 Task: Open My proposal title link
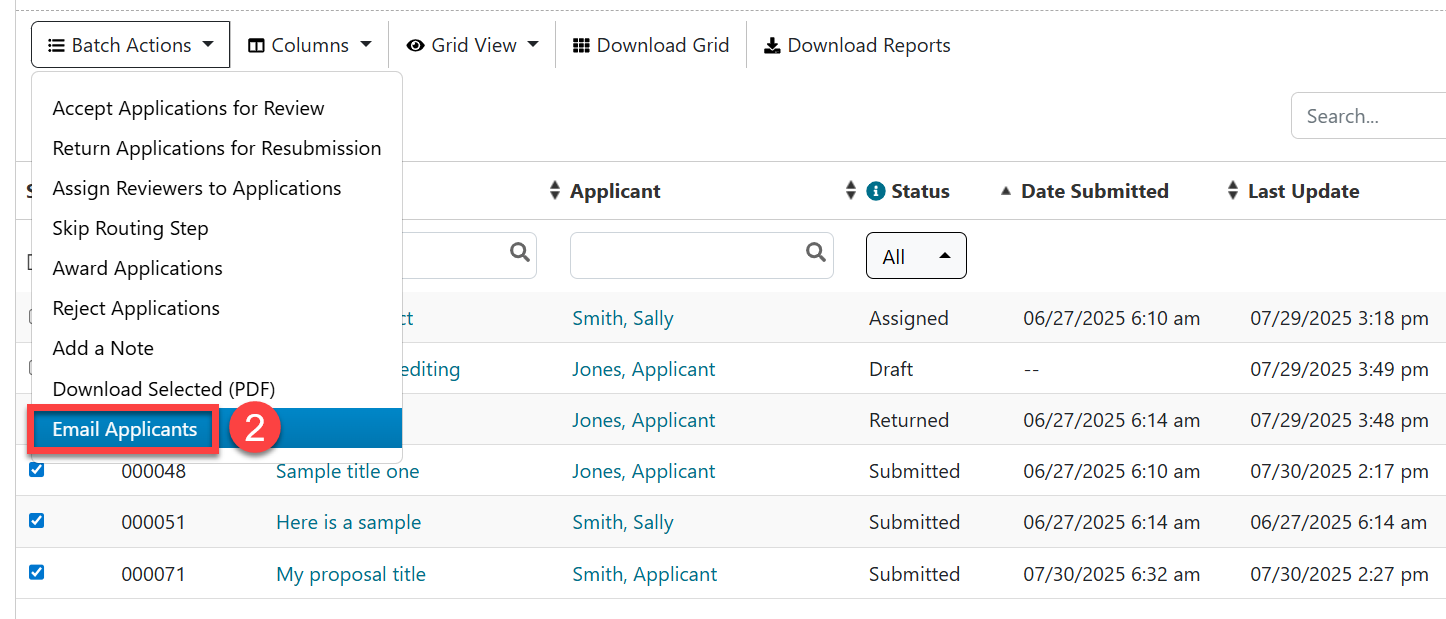(351, 574)
